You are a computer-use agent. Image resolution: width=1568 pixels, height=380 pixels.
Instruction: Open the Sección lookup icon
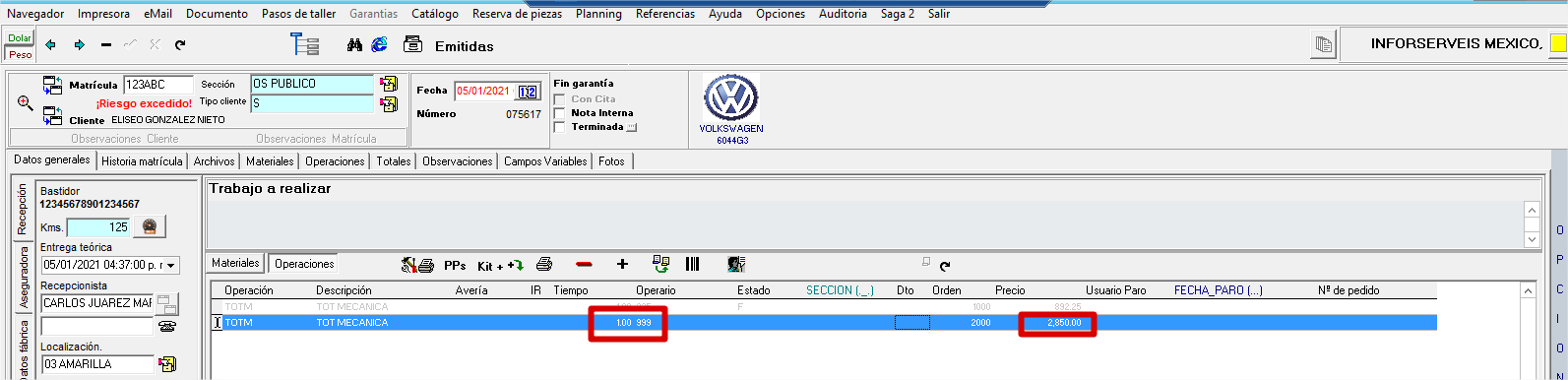coord(389,84)
